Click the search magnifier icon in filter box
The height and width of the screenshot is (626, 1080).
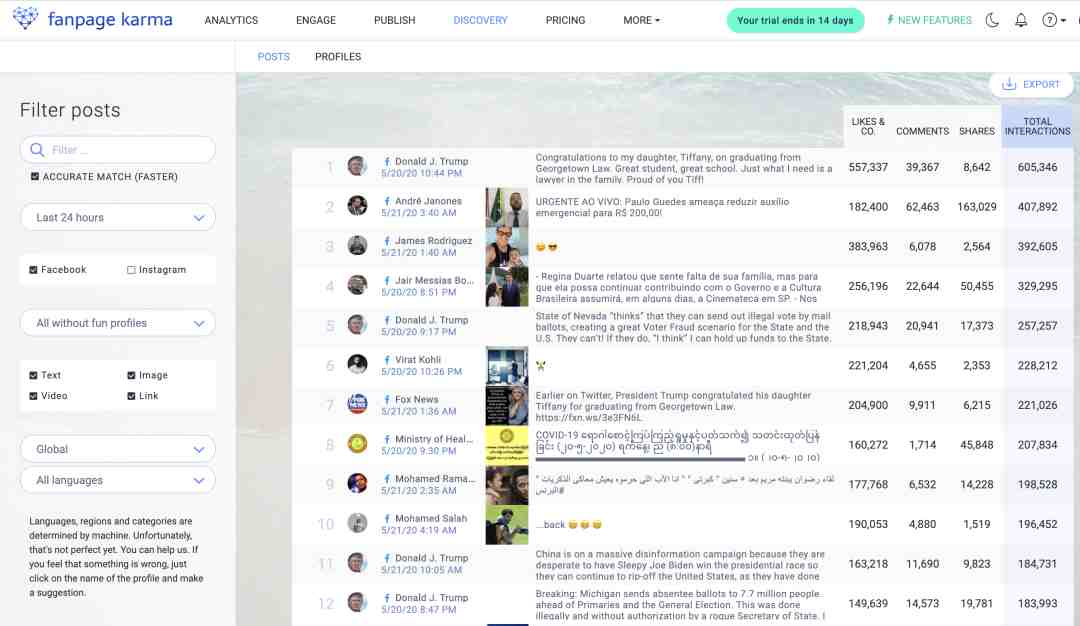point(37,149)
